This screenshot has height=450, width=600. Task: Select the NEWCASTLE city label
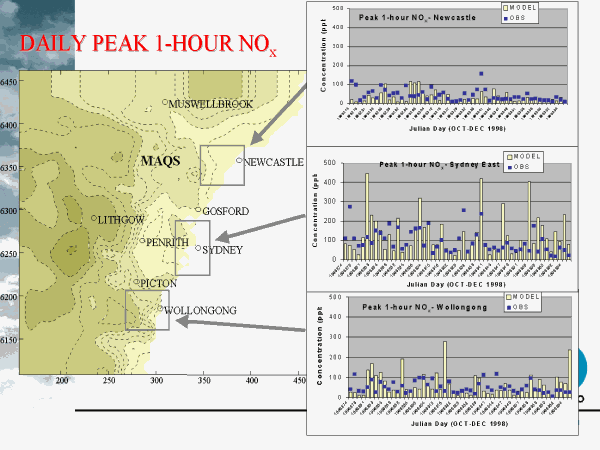pyautogui.click(x=274, y=162)
